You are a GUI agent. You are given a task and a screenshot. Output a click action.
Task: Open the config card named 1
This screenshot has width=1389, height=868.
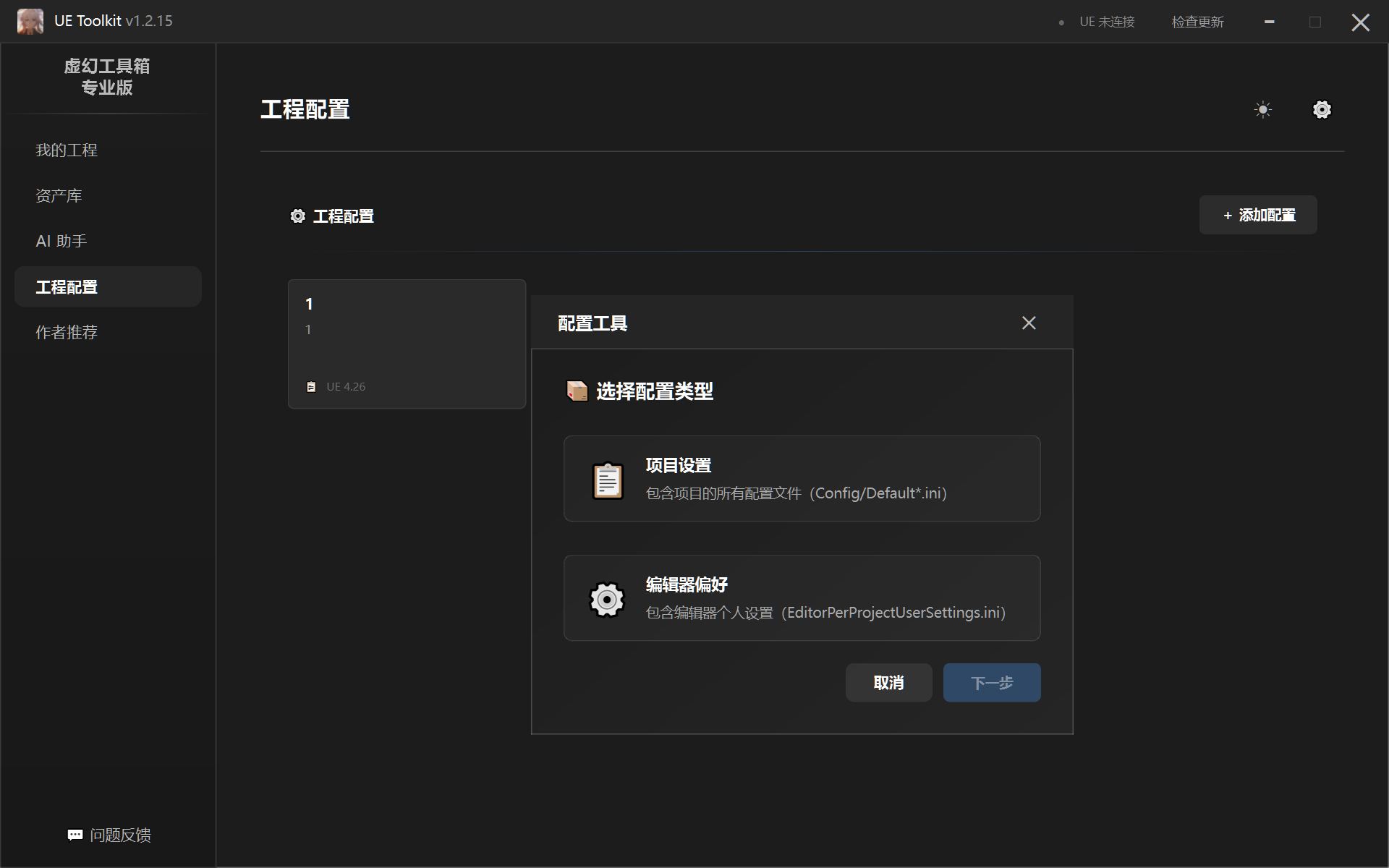point(407,344)
